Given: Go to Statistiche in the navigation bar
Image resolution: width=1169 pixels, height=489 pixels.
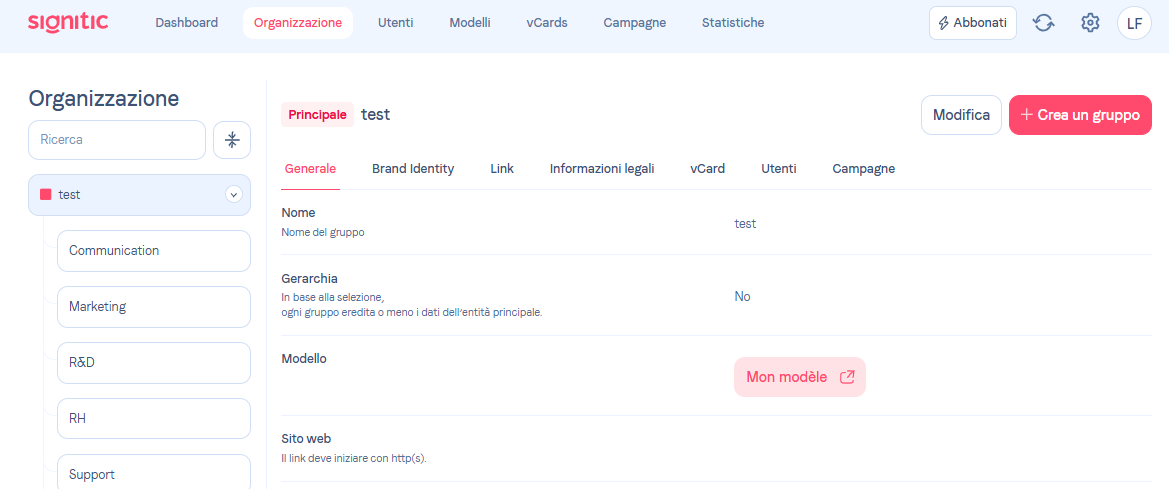Looking at the screenshot, I should pos(733,23).
